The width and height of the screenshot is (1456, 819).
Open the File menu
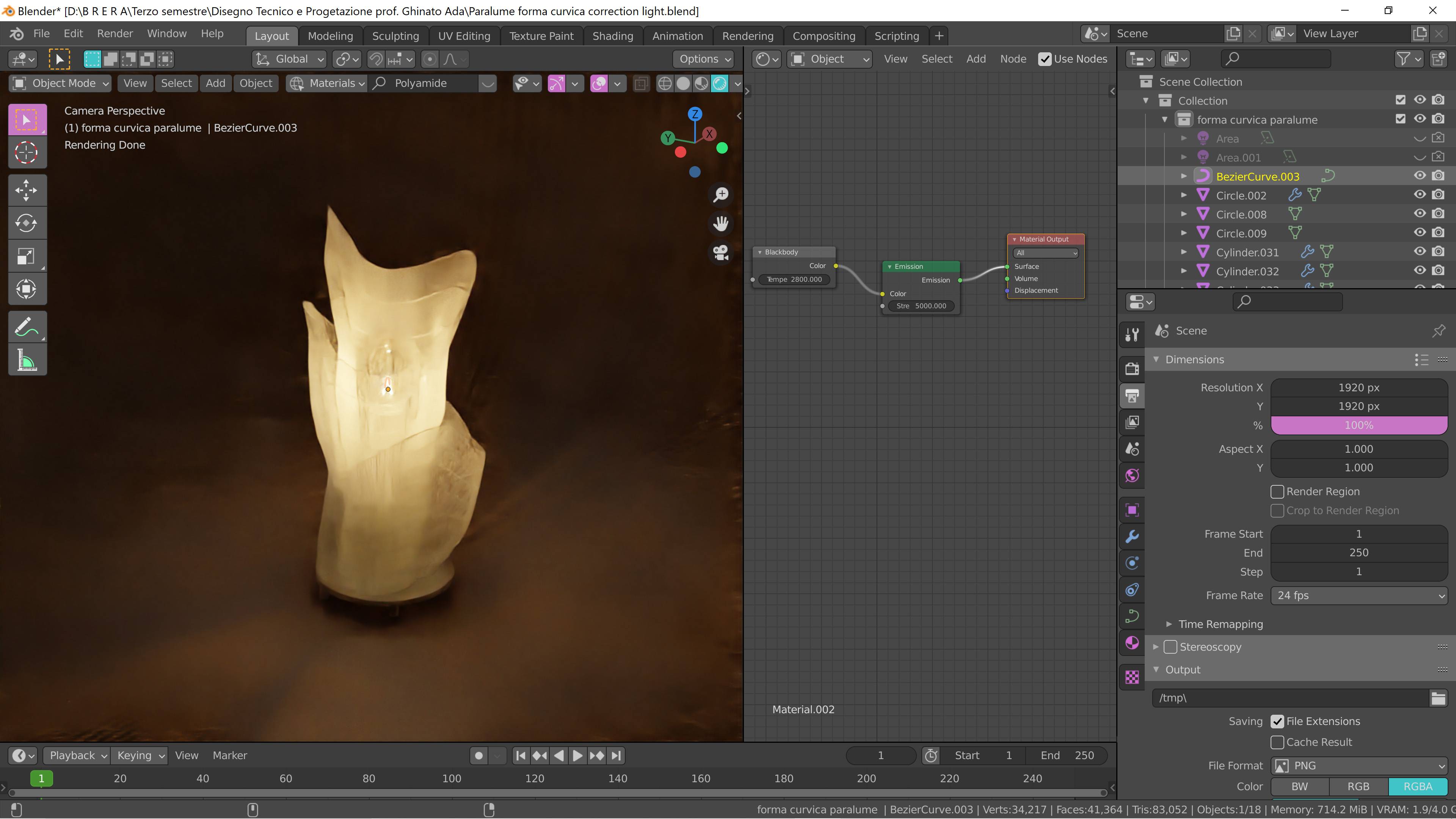(x=41, y=33)
